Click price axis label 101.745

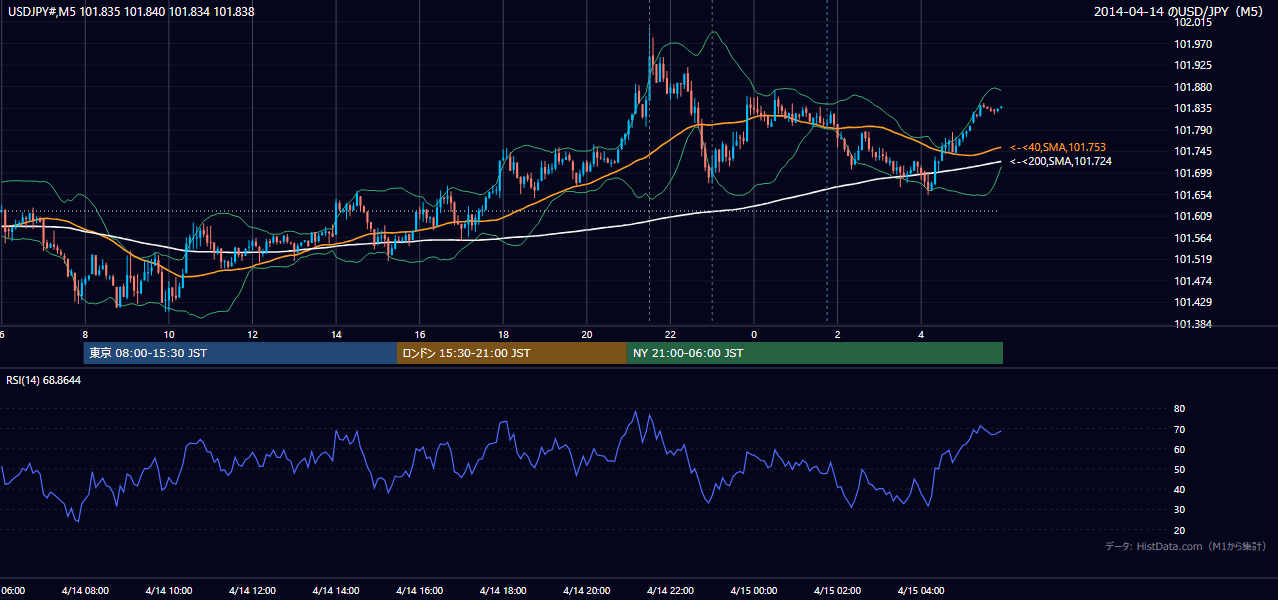coord(1192,151)
